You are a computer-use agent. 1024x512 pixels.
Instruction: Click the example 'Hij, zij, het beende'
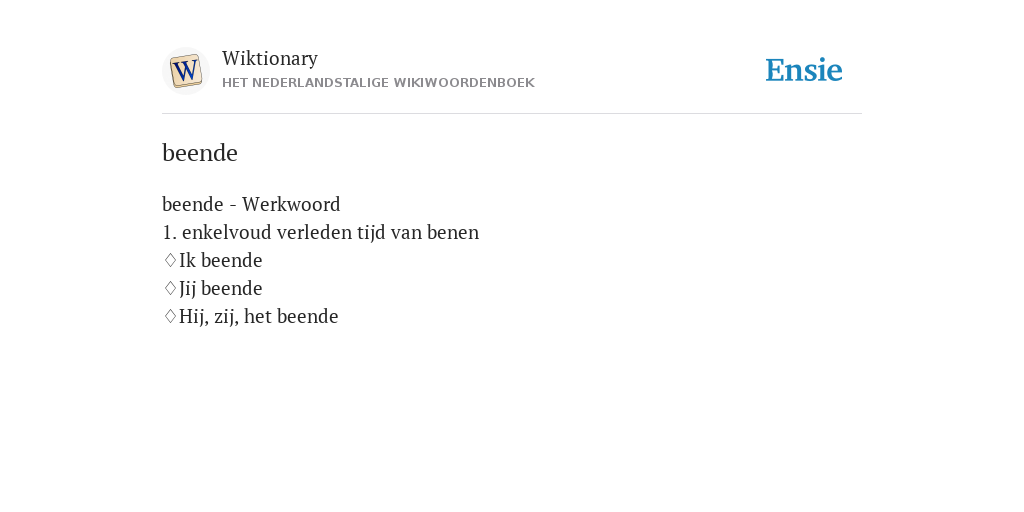pos(259,317)
